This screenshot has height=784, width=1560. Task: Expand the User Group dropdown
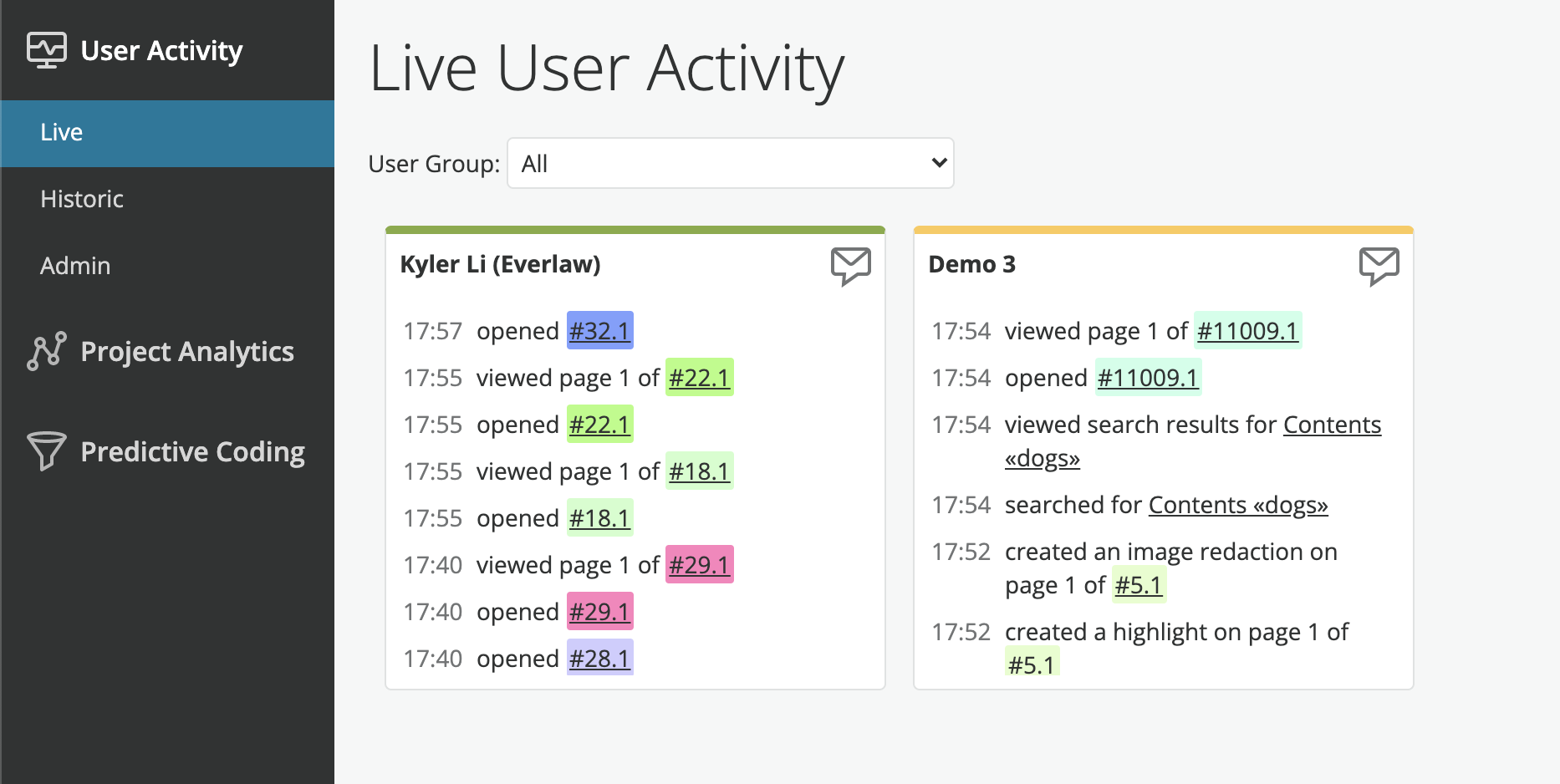[x=731, y=163]
